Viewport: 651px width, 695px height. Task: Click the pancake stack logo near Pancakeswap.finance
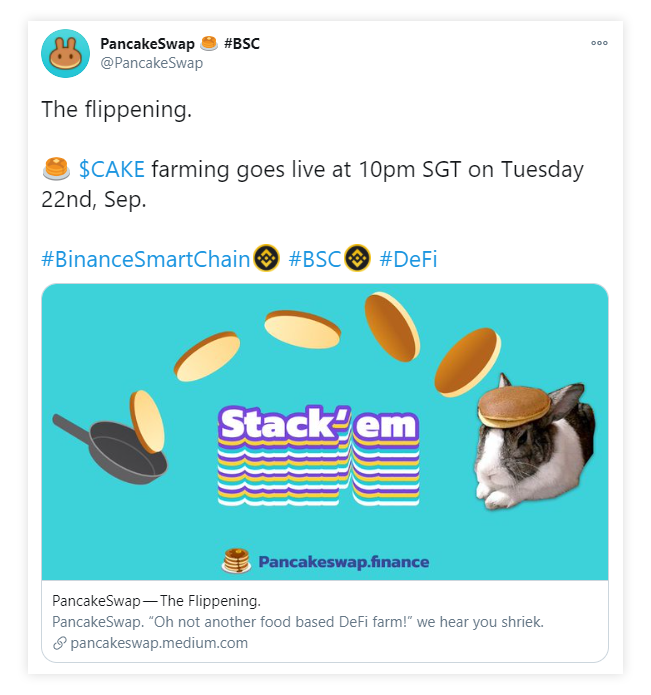pos(236,561)
